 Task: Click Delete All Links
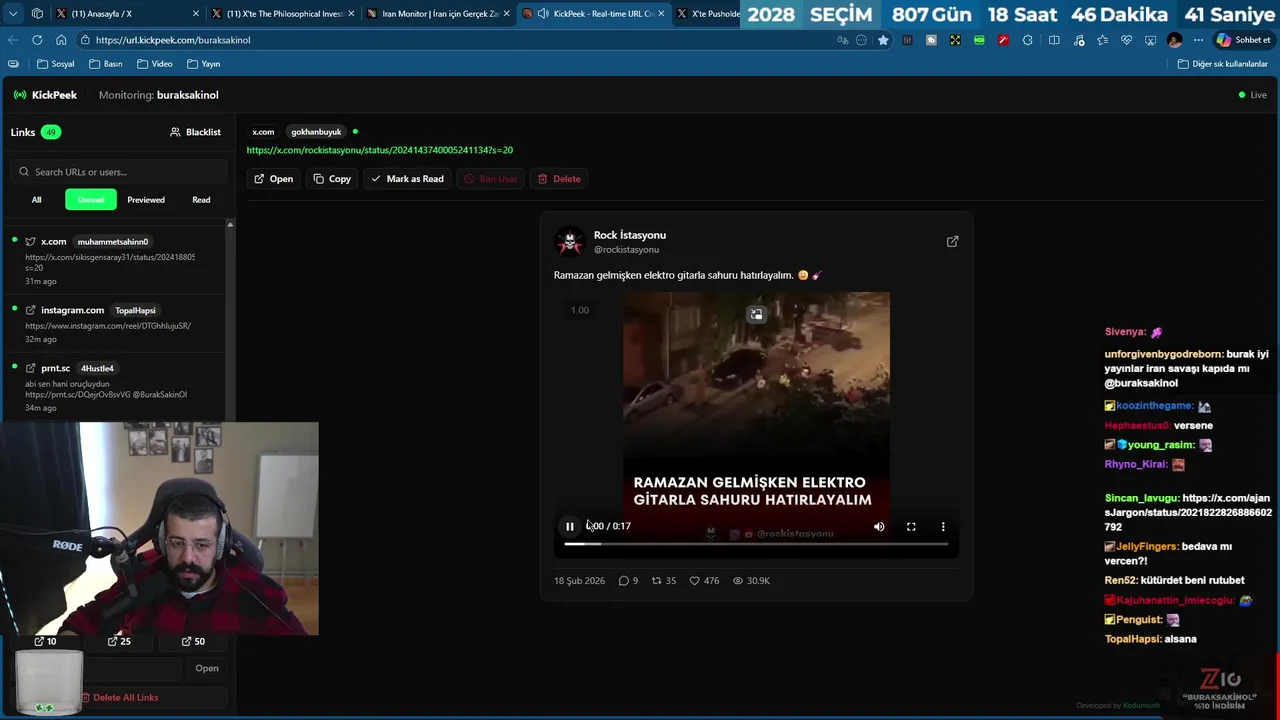coord(119,697)
